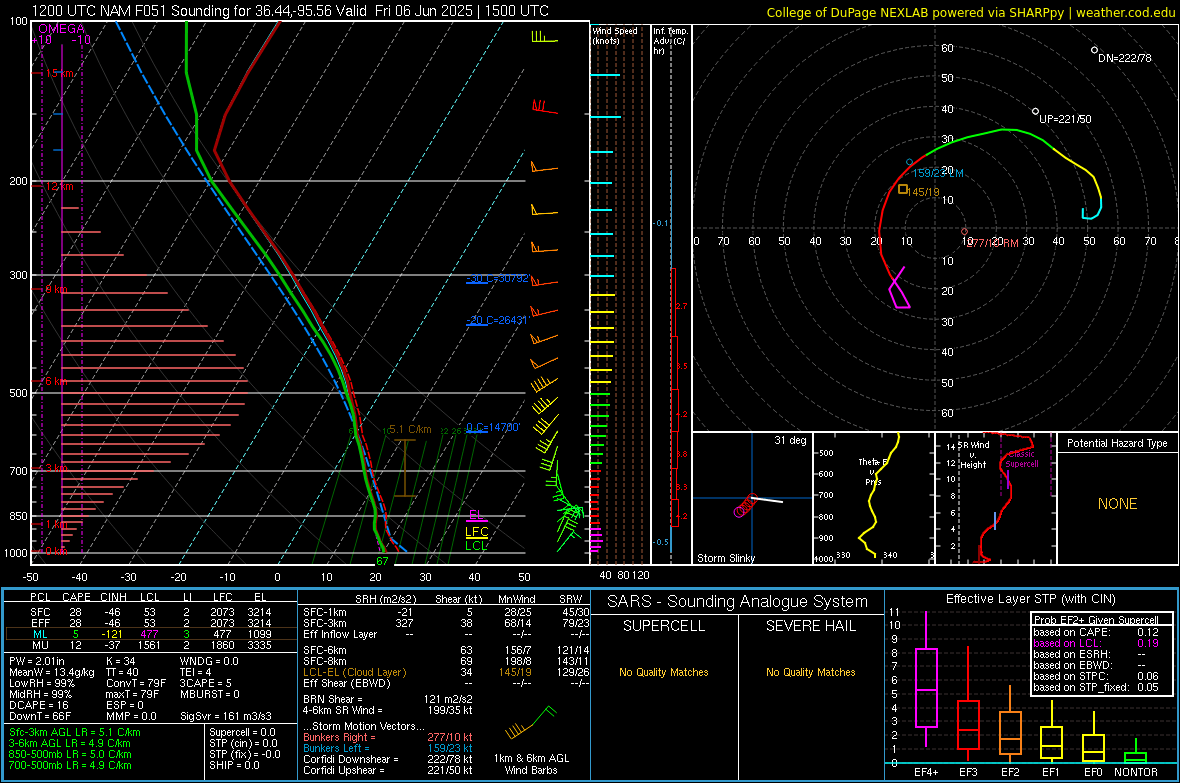Click the 1km & 6km AGL wind barbs graphic
This screenshot has width=1180, height=783.
pyautogui.click(x=531, y=724)
